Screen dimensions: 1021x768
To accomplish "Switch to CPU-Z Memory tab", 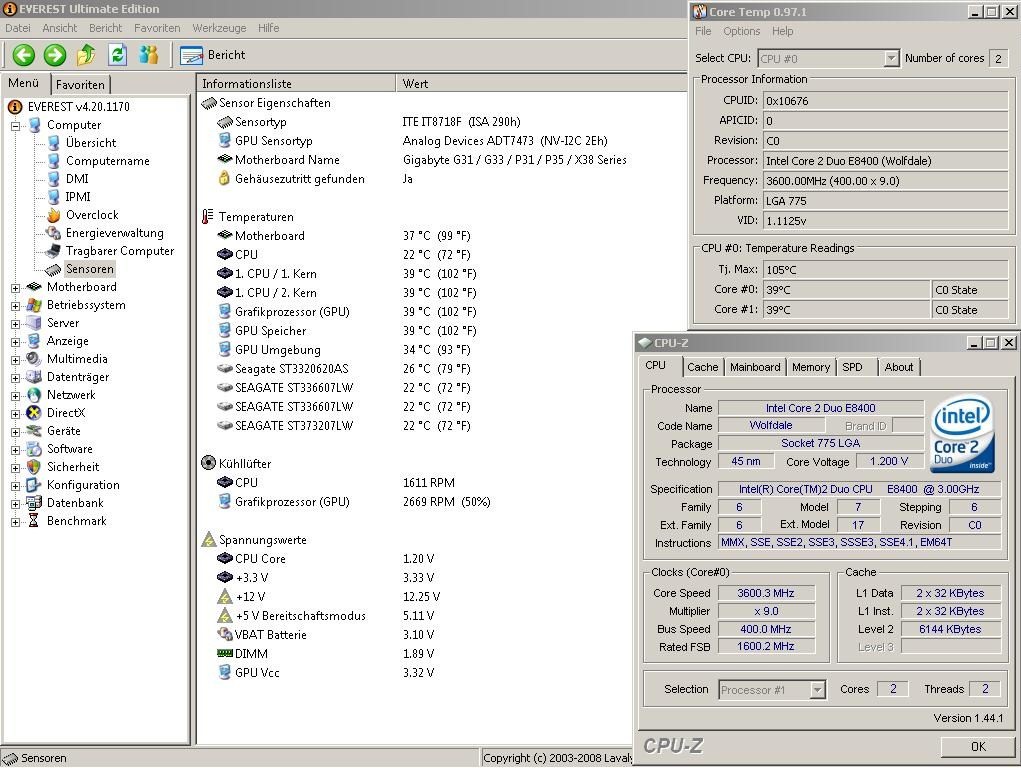I will pos(811,367).
